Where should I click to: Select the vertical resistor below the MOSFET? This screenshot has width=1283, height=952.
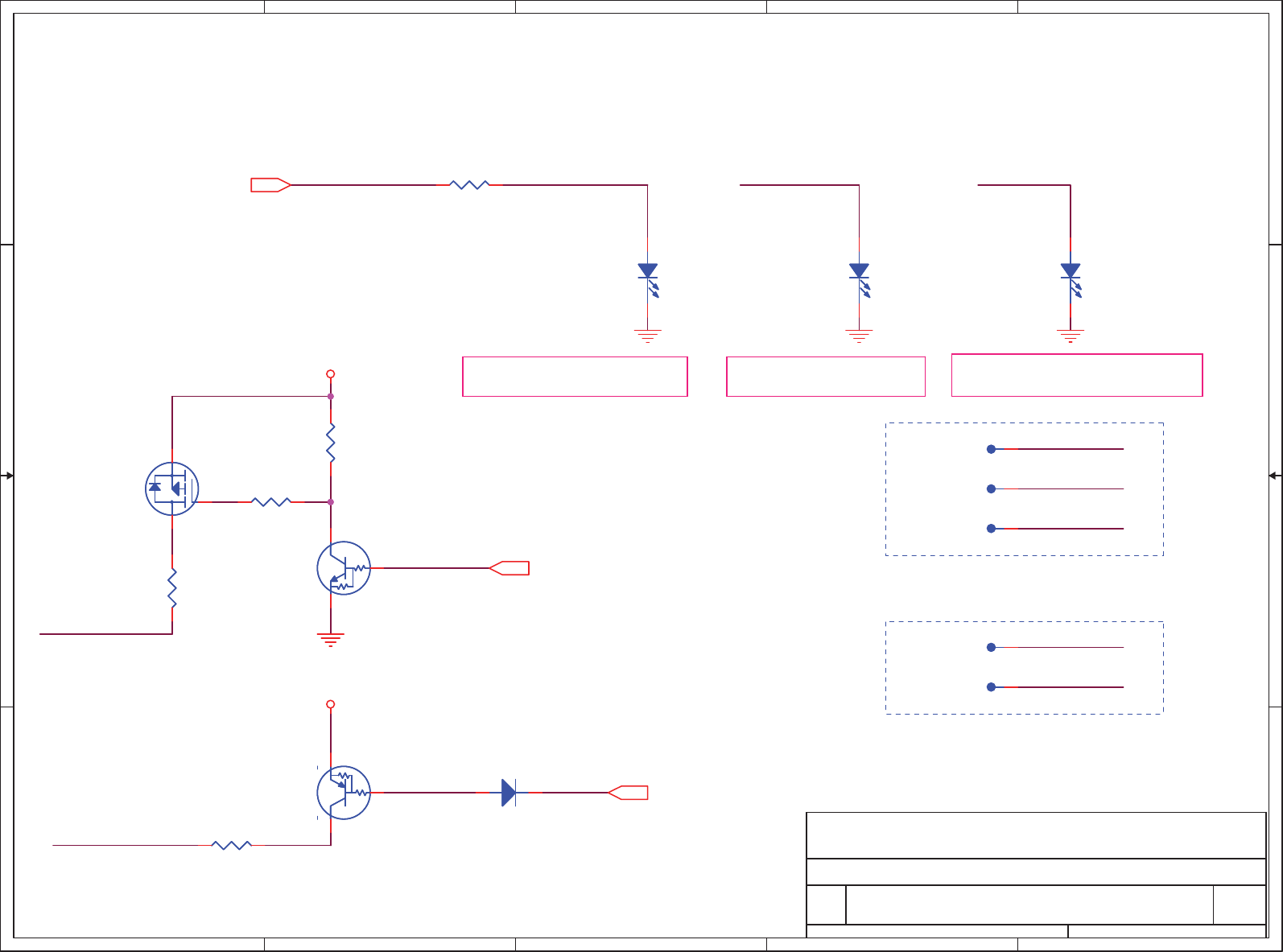pos(172,588)
